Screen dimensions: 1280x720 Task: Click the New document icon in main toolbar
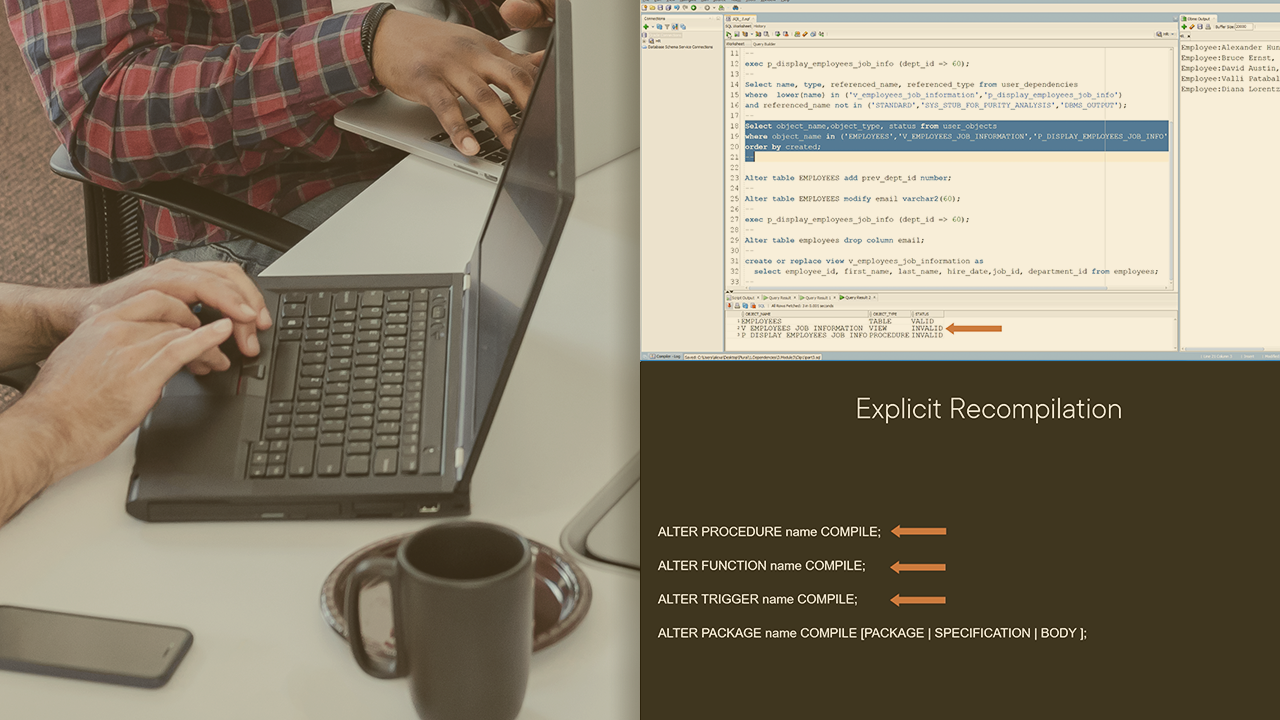644,8
